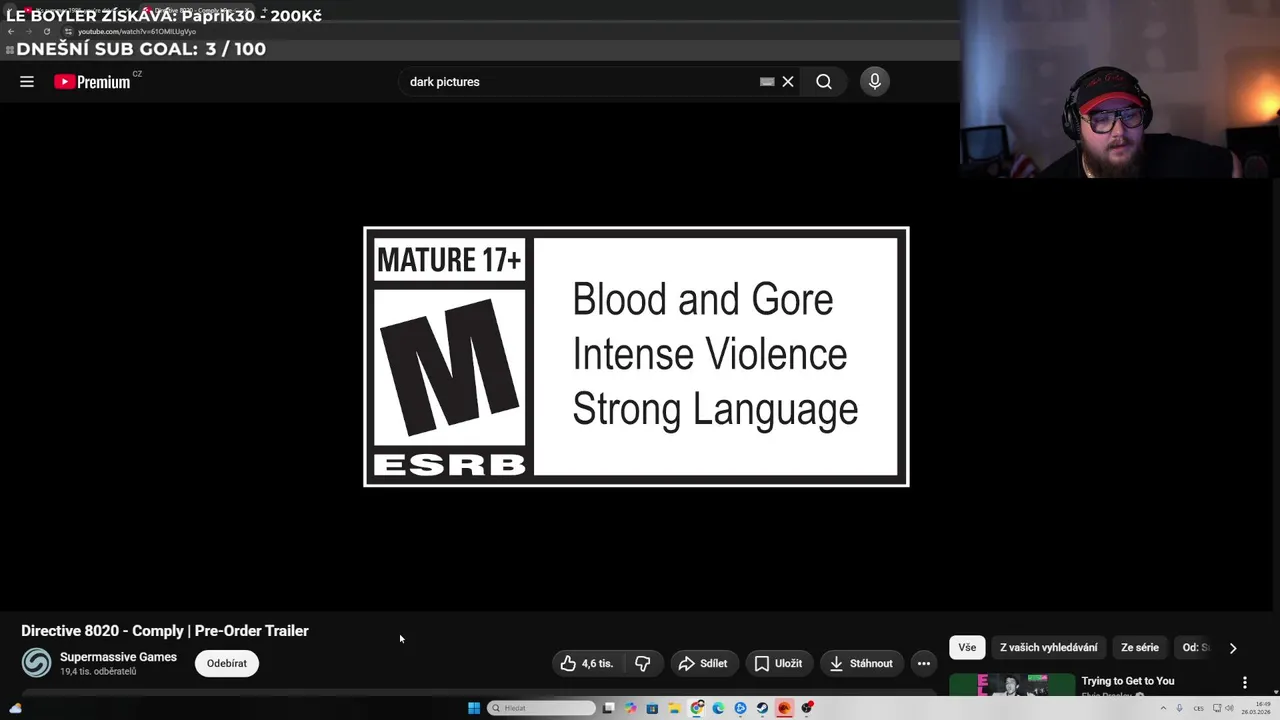Reload the page in the browser
This screenshot has width=1280, height=720.
point(46,31)
